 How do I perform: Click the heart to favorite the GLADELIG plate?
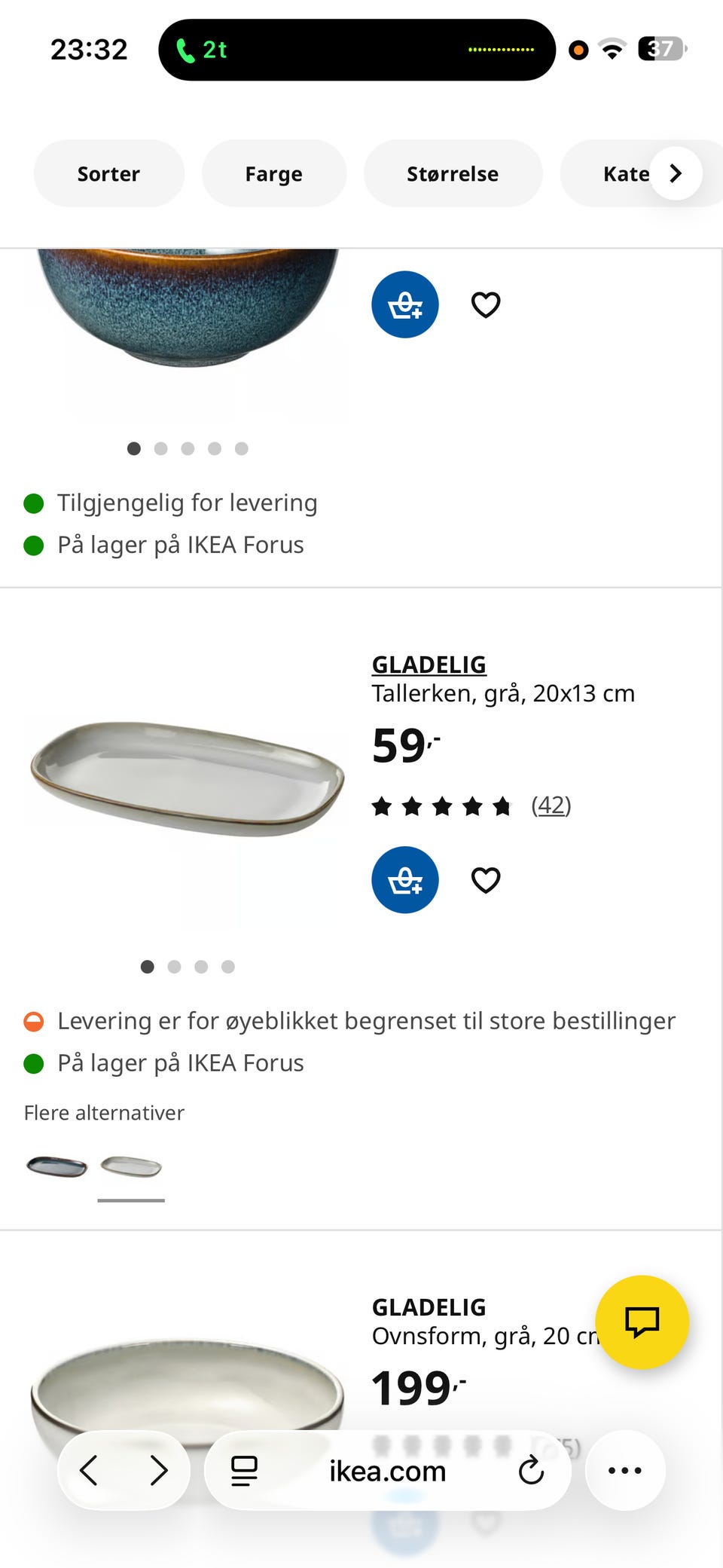[x=485, y=880]
